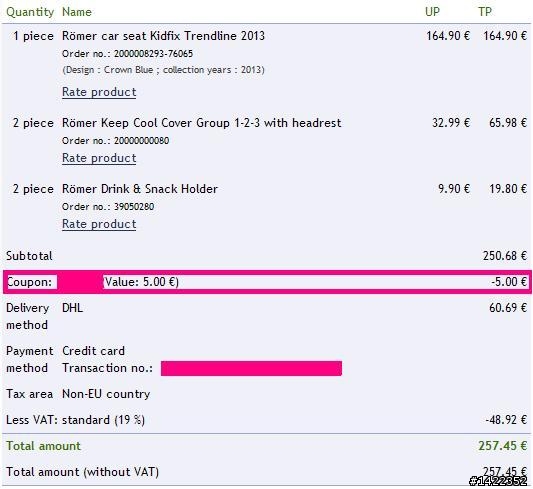Viewport: 533px width, 489px height.
Task: Click the Name column header
Action: (x=77, y=12)
